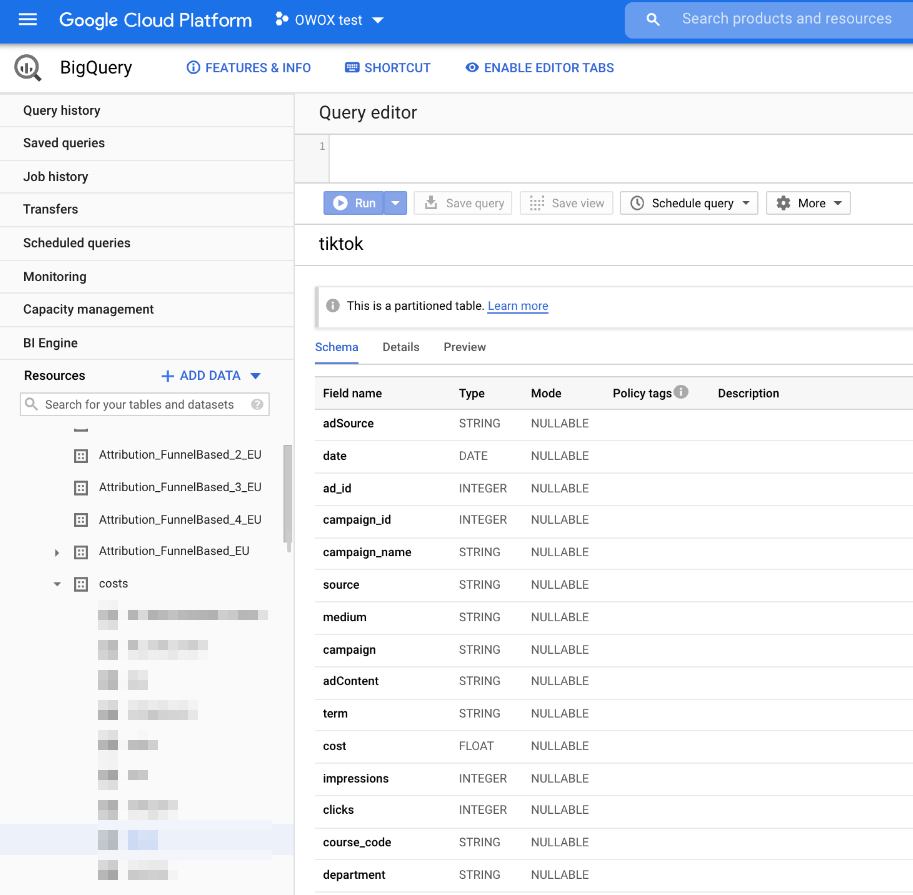913x895 pixels.
Task: Expand the More options menu
Action: tap(808, 203)
